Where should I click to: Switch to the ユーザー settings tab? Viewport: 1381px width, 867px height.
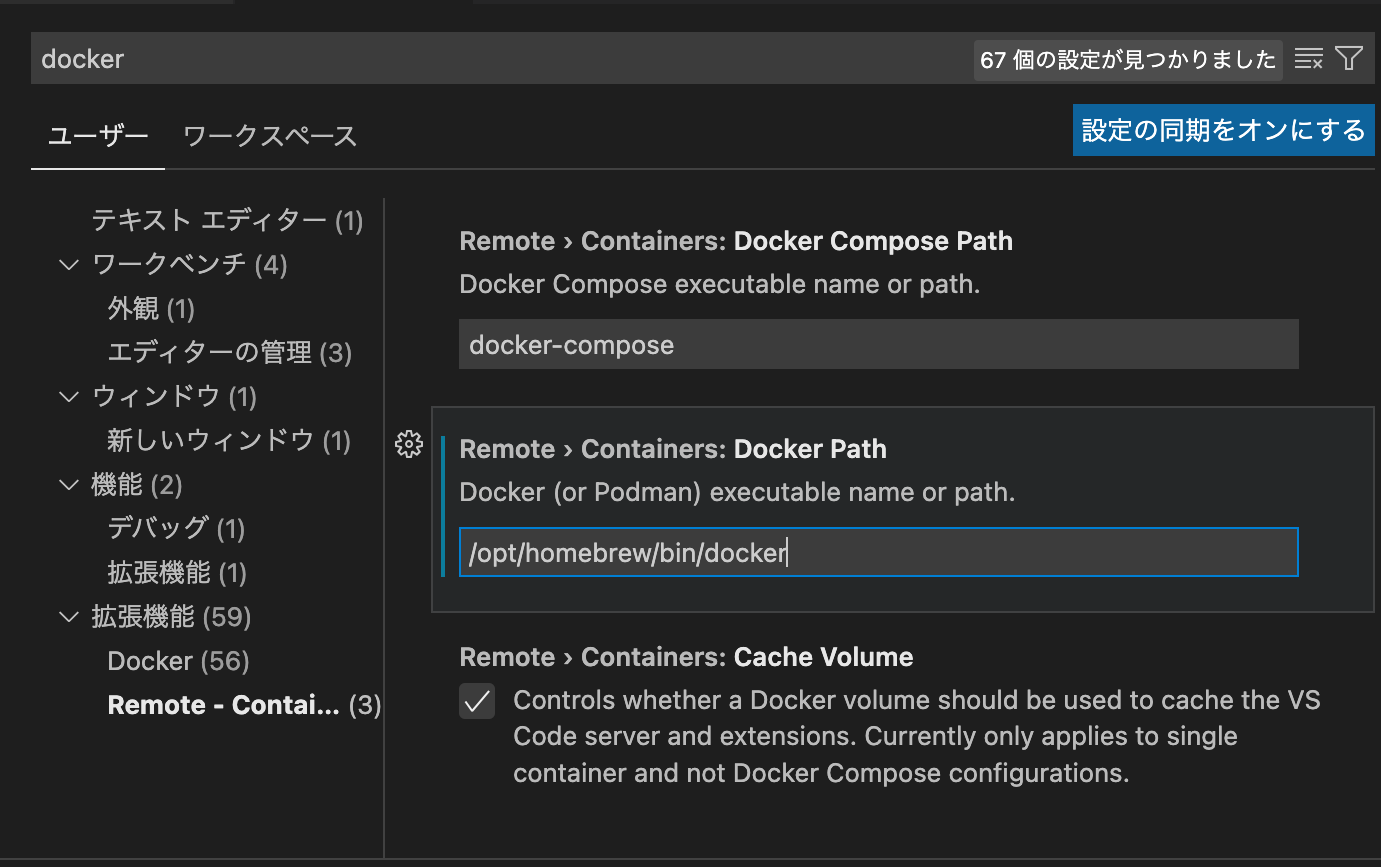(x=98, y=136)
